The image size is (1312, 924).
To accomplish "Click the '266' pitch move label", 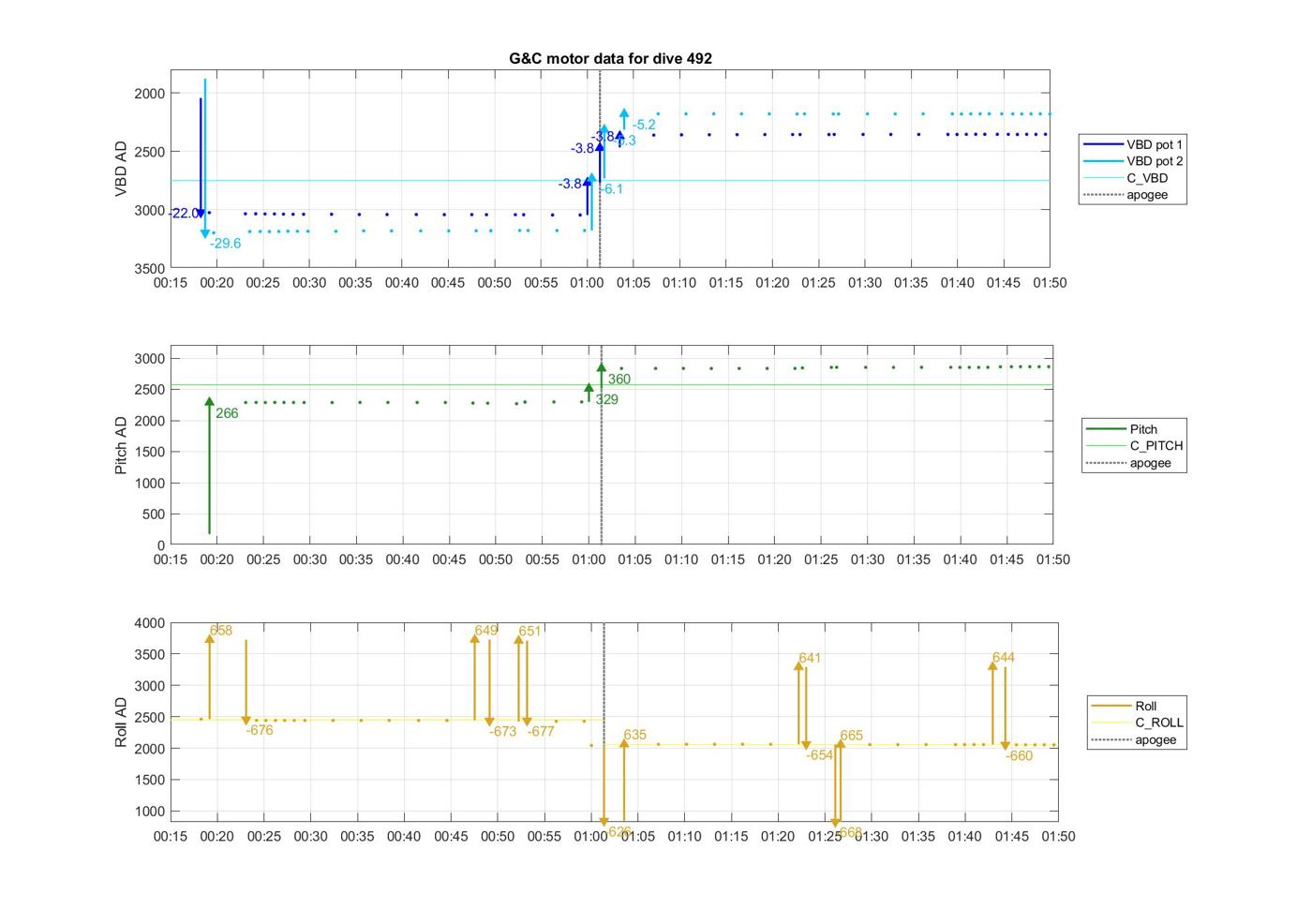I will pyautogui.click(x=227, y=413).
